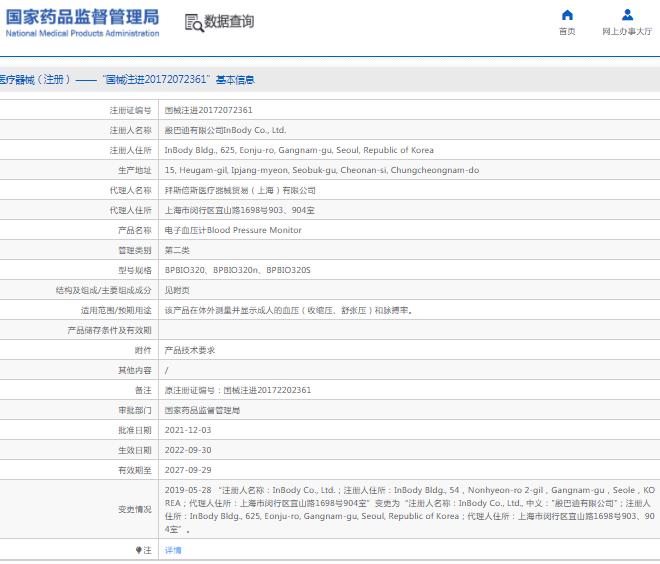660x564 pixels.
Task: Click the 第二类 management category value
Action: coord(177,250)
